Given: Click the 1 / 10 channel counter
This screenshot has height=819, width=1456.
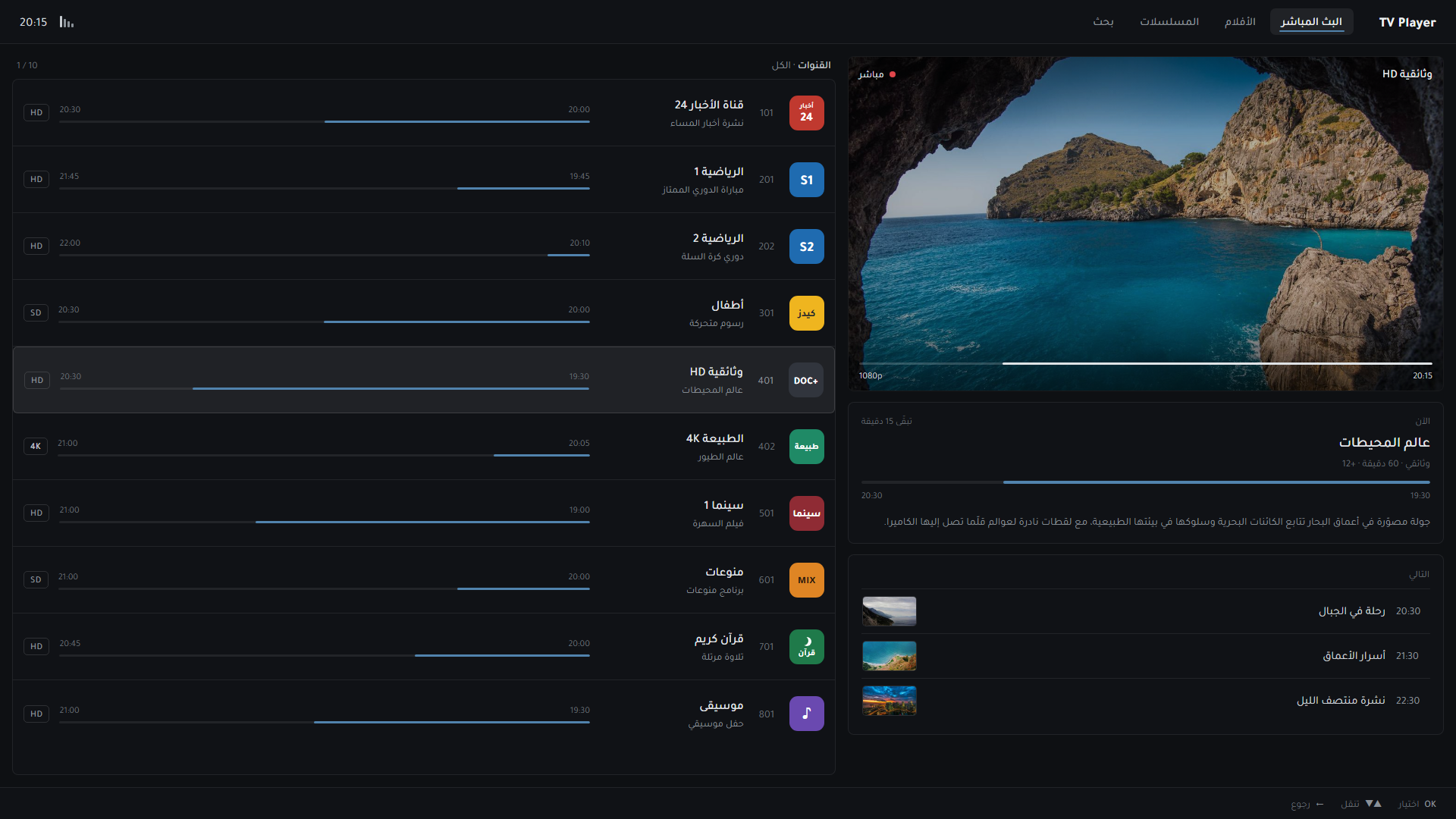Looking at the screenshot, I should pos(27,65).
